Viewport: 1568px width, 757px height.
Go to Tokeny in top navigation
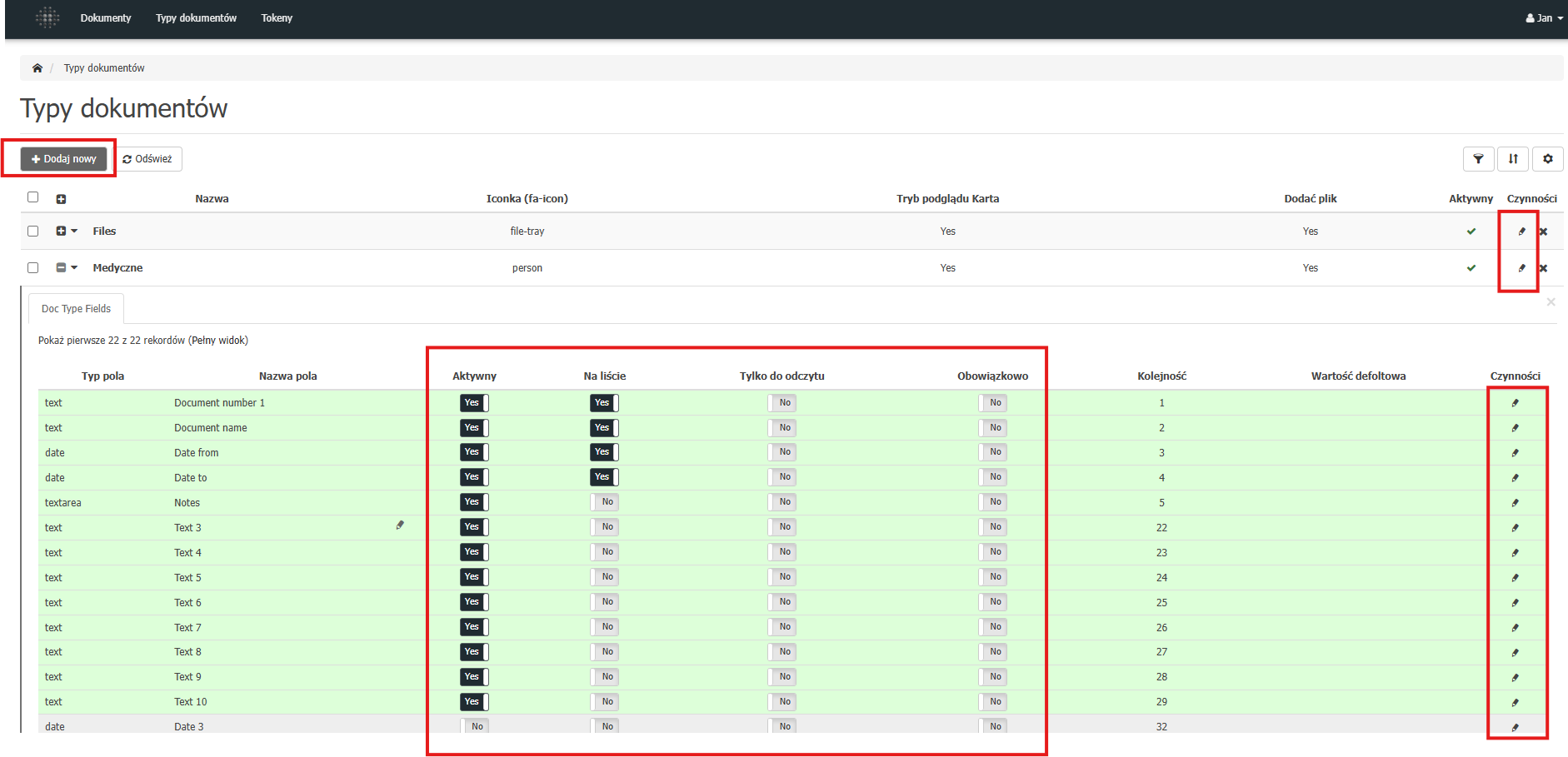click(277, 18)
